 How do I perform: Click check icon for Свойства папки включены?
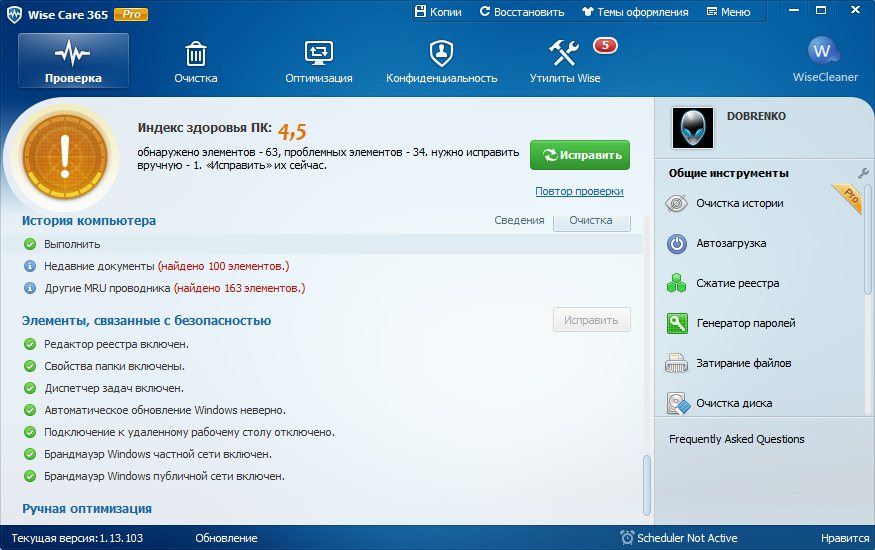point(30,366)
